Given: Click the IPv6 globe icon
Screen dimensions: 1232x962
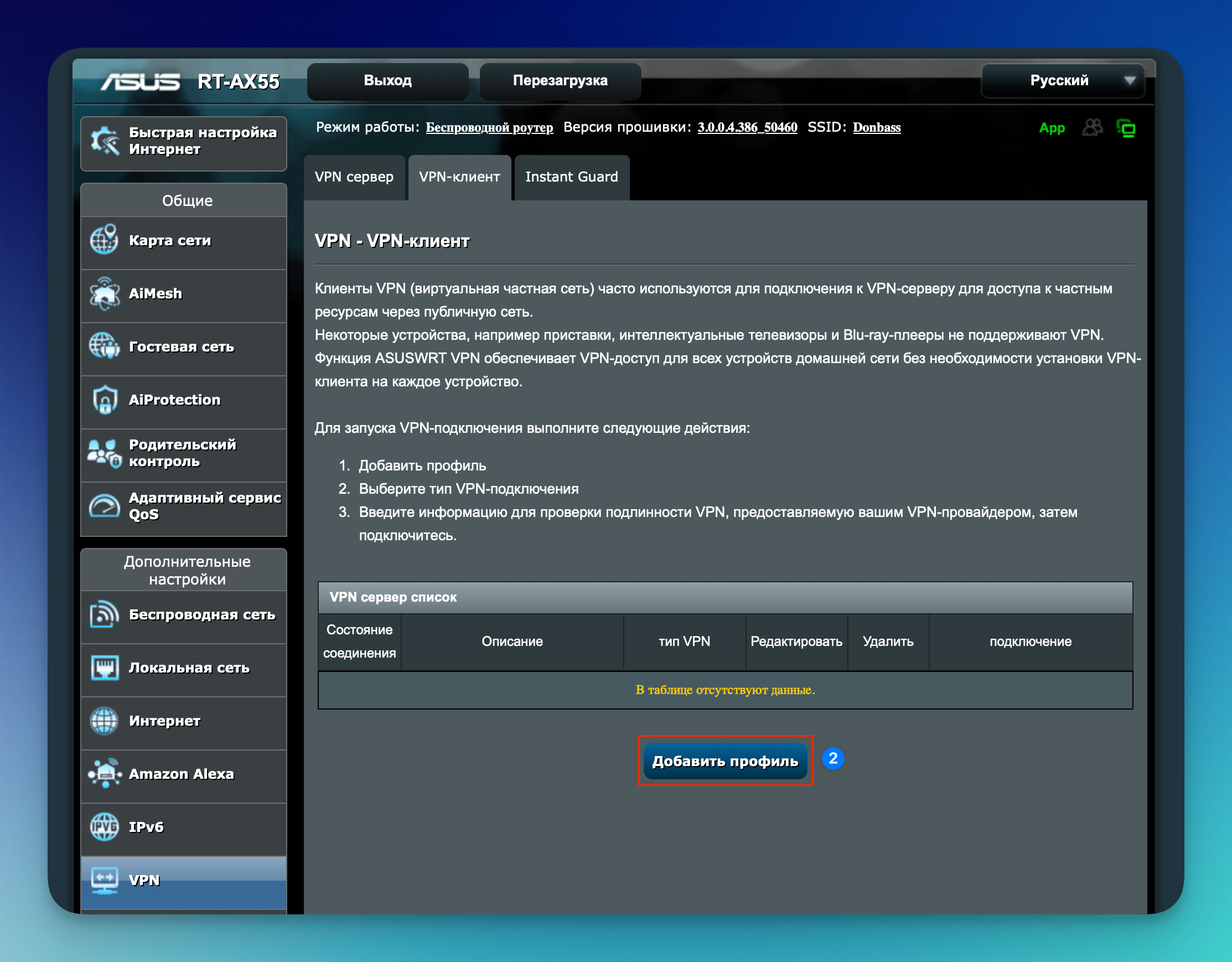Looking at the screenshot, I should click(105, 826).
